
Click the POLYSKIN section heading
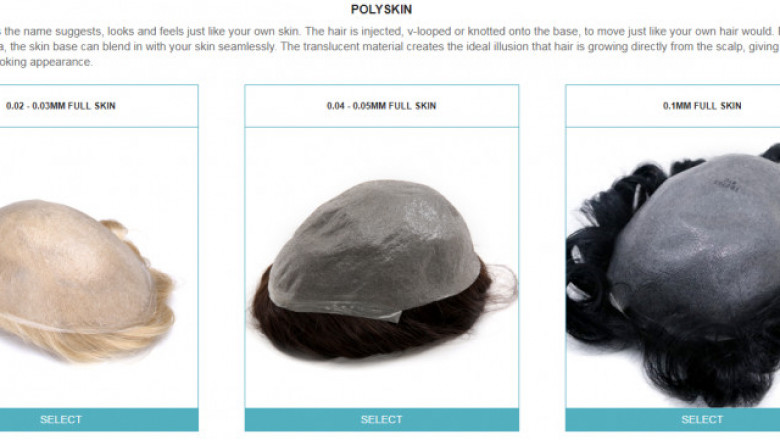[381, 9]
